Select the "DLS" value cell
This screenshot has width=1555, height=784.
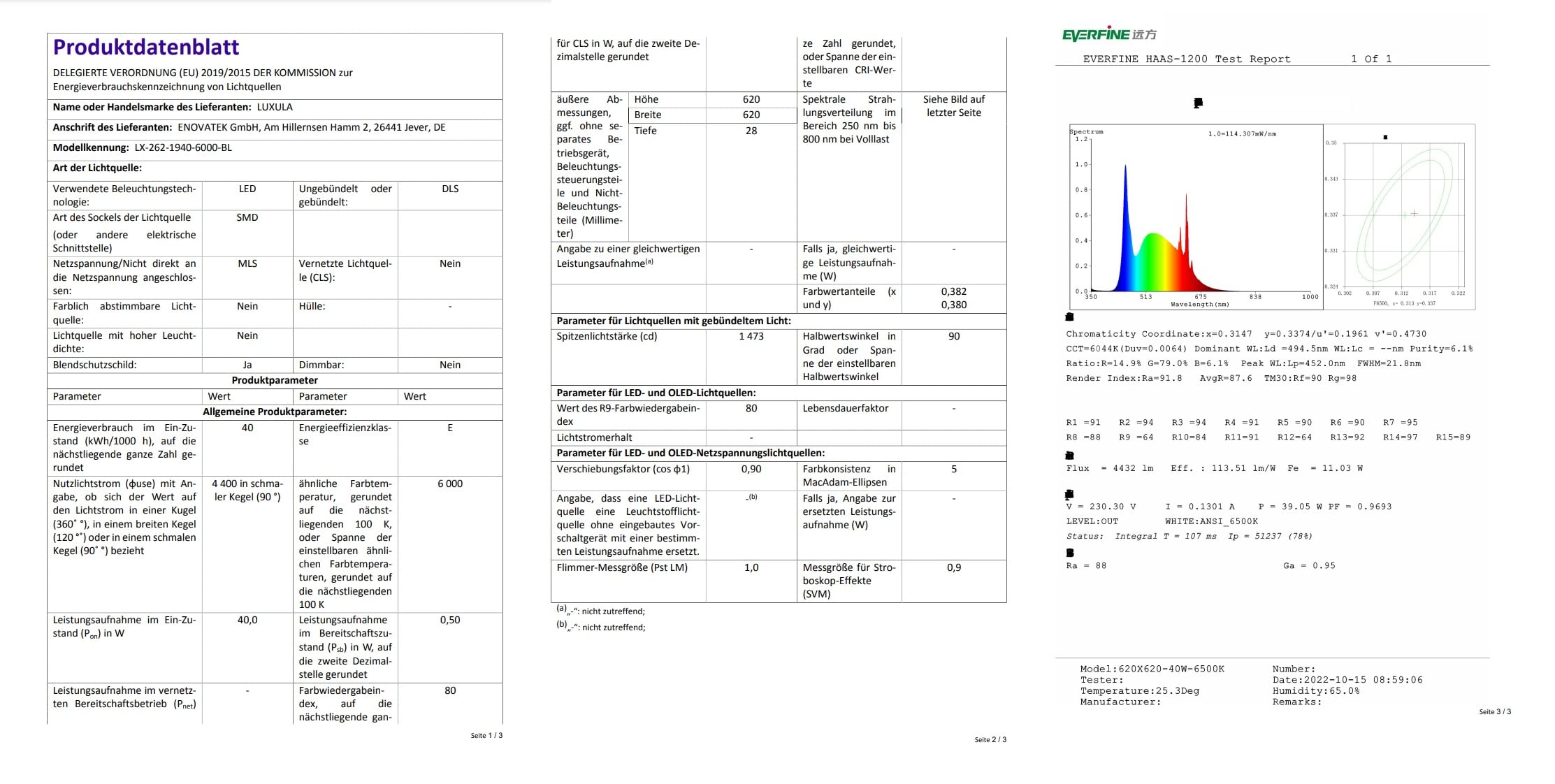[x=450, y=189]
